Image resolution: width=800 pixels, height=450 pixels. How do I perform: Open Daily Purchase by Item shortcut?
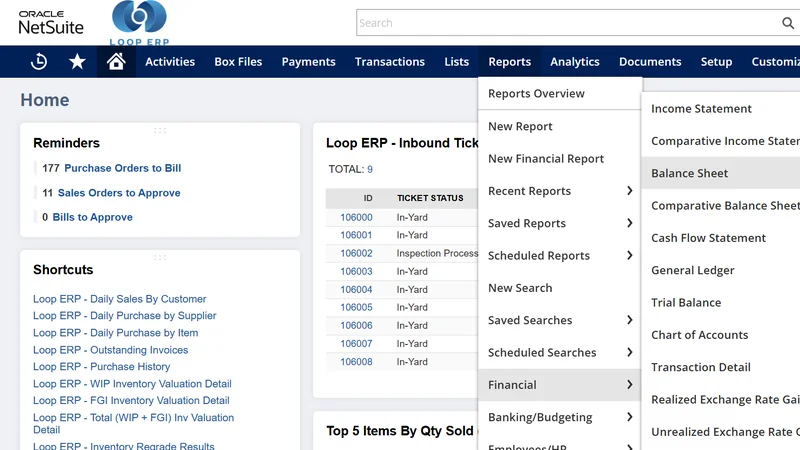click(116, 333)
